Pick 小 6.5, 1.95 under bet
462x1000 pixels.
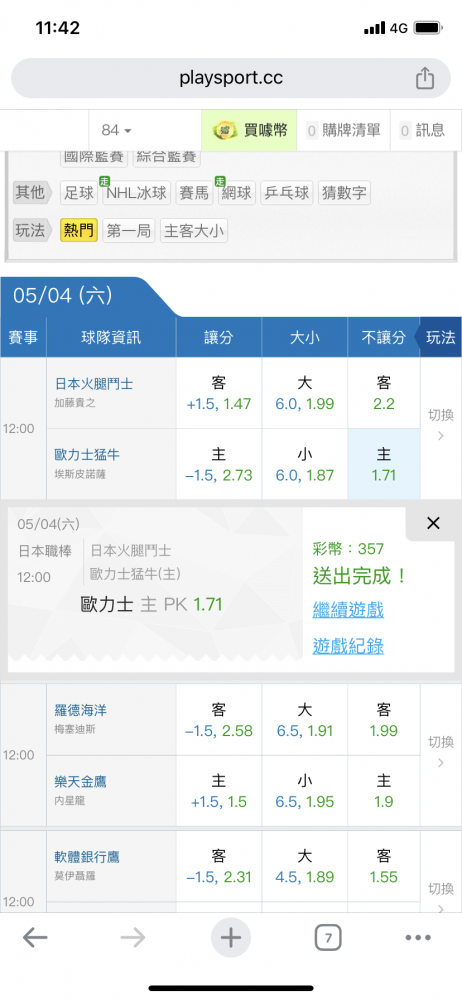[x=304, y=791]
